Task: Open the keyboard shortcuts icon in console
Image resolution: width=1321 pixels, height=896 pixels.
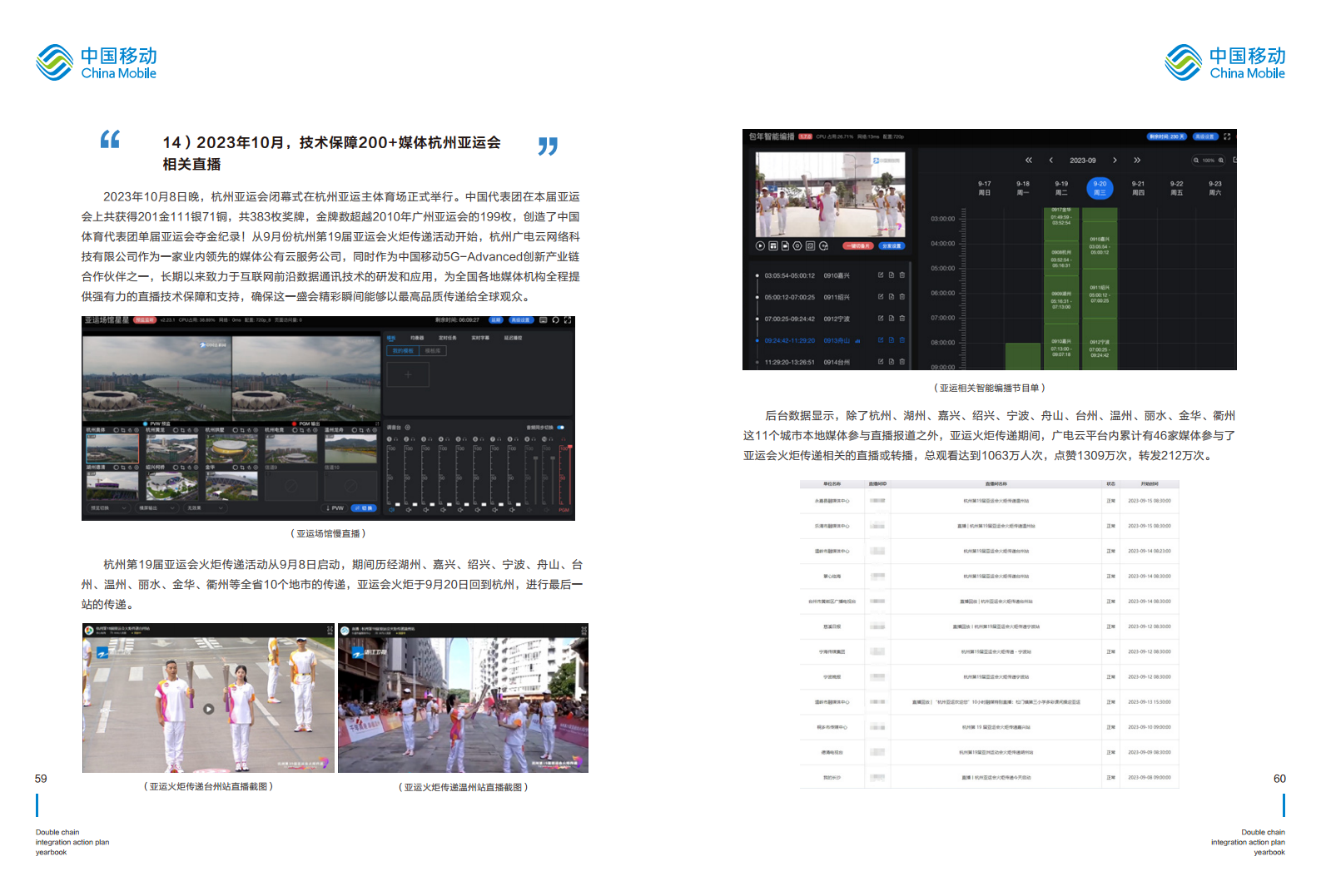Action: 543,320
